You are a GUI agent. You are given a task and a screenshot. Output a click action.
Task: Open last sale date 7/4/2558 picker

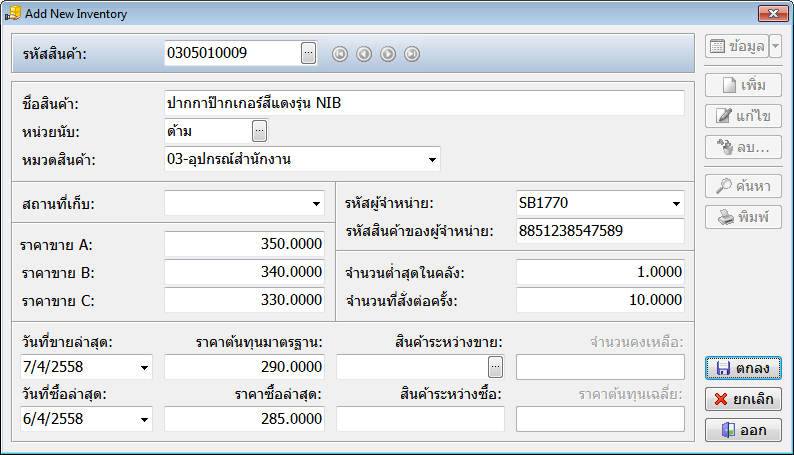click(145, 368)
